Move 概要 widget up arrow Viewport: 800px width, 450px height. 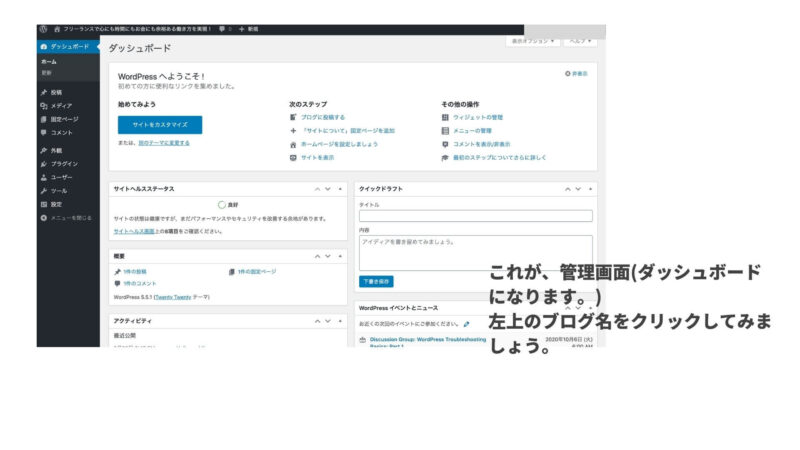[x=317, y=256]
